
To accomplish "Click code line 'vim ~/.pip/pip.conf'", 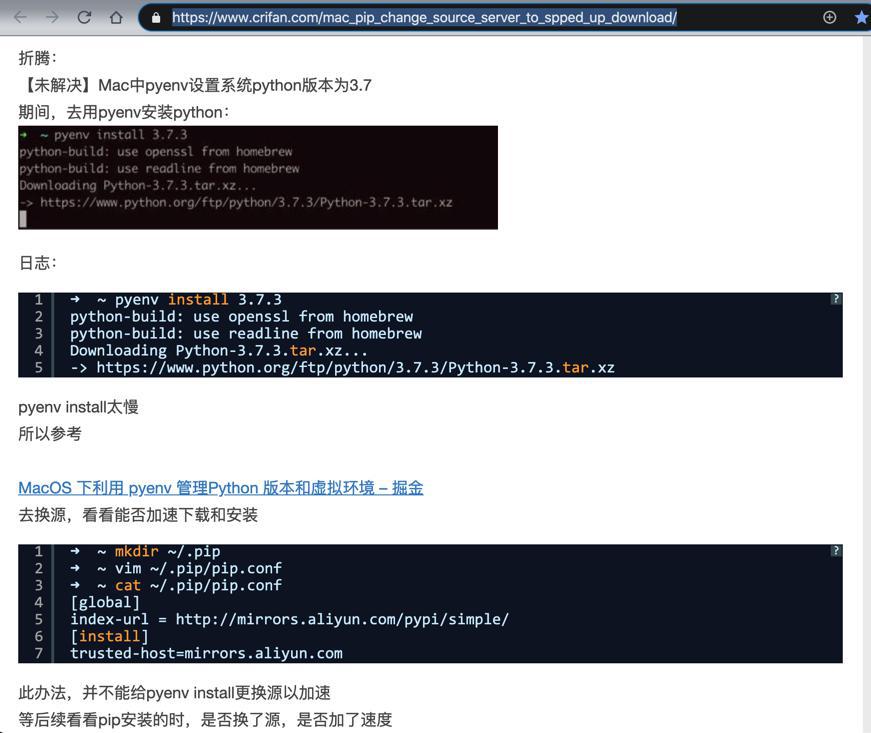I will [x=176, y=568].
